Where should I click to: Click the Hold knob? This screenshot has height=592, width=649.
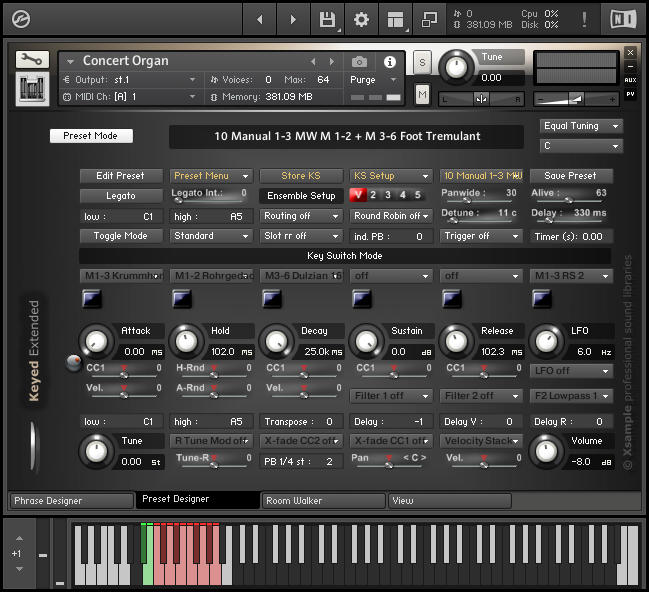pos(186,342)
